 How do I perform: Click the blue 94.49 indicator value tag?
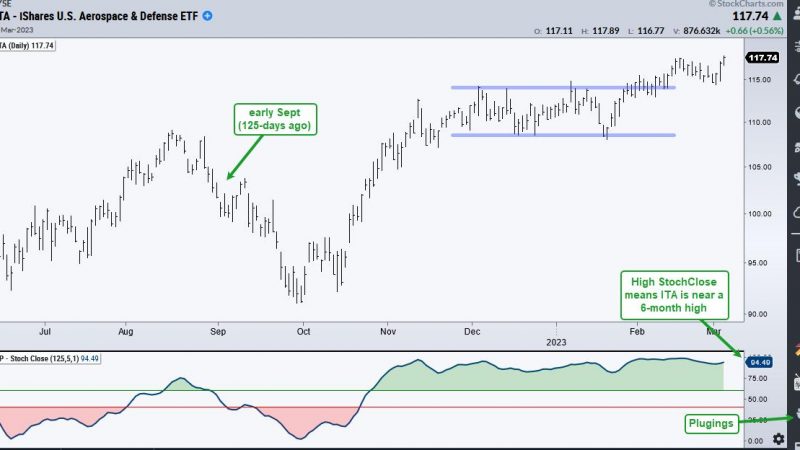(x=760, y=362)
